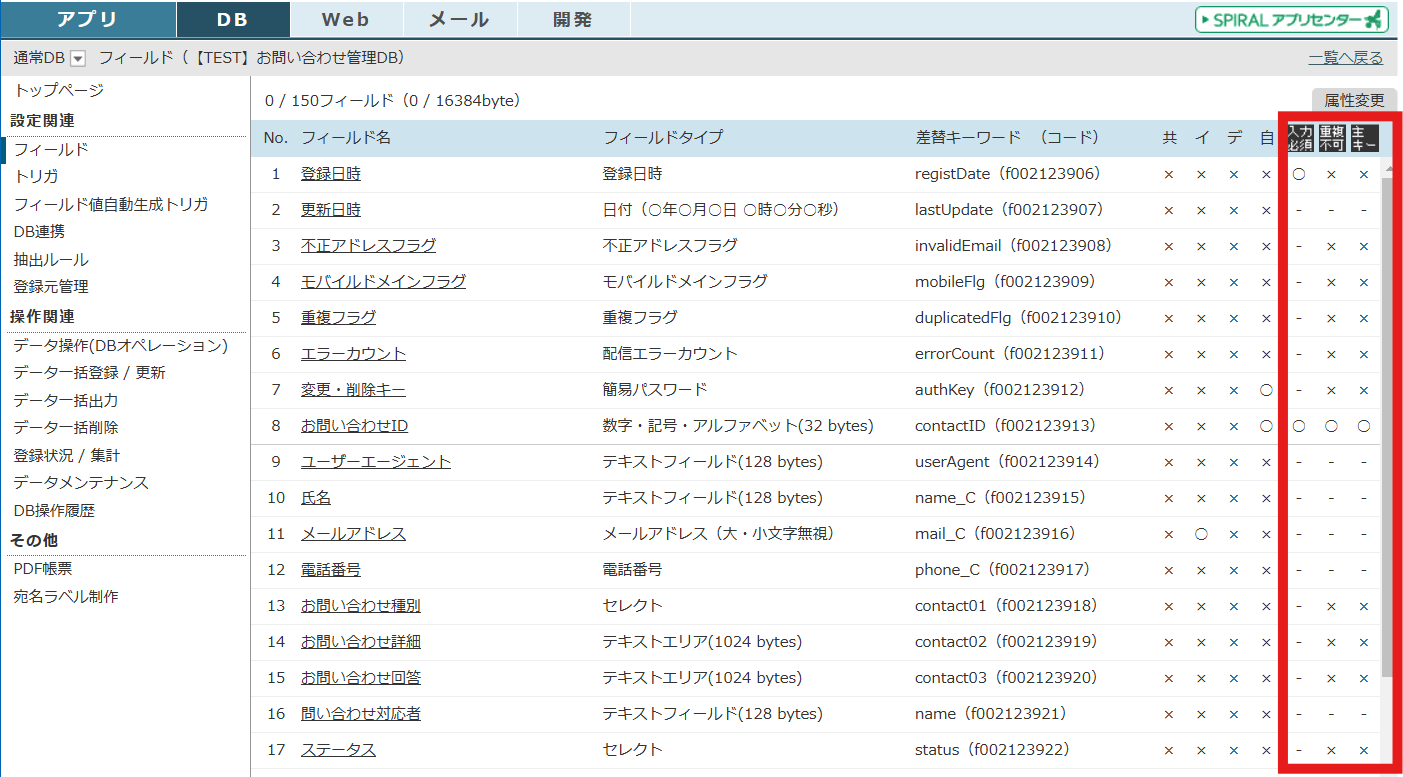The image size is (1403, 777).
Task: Switch to the アプリ tab
Action: click(x=88, y=19)
